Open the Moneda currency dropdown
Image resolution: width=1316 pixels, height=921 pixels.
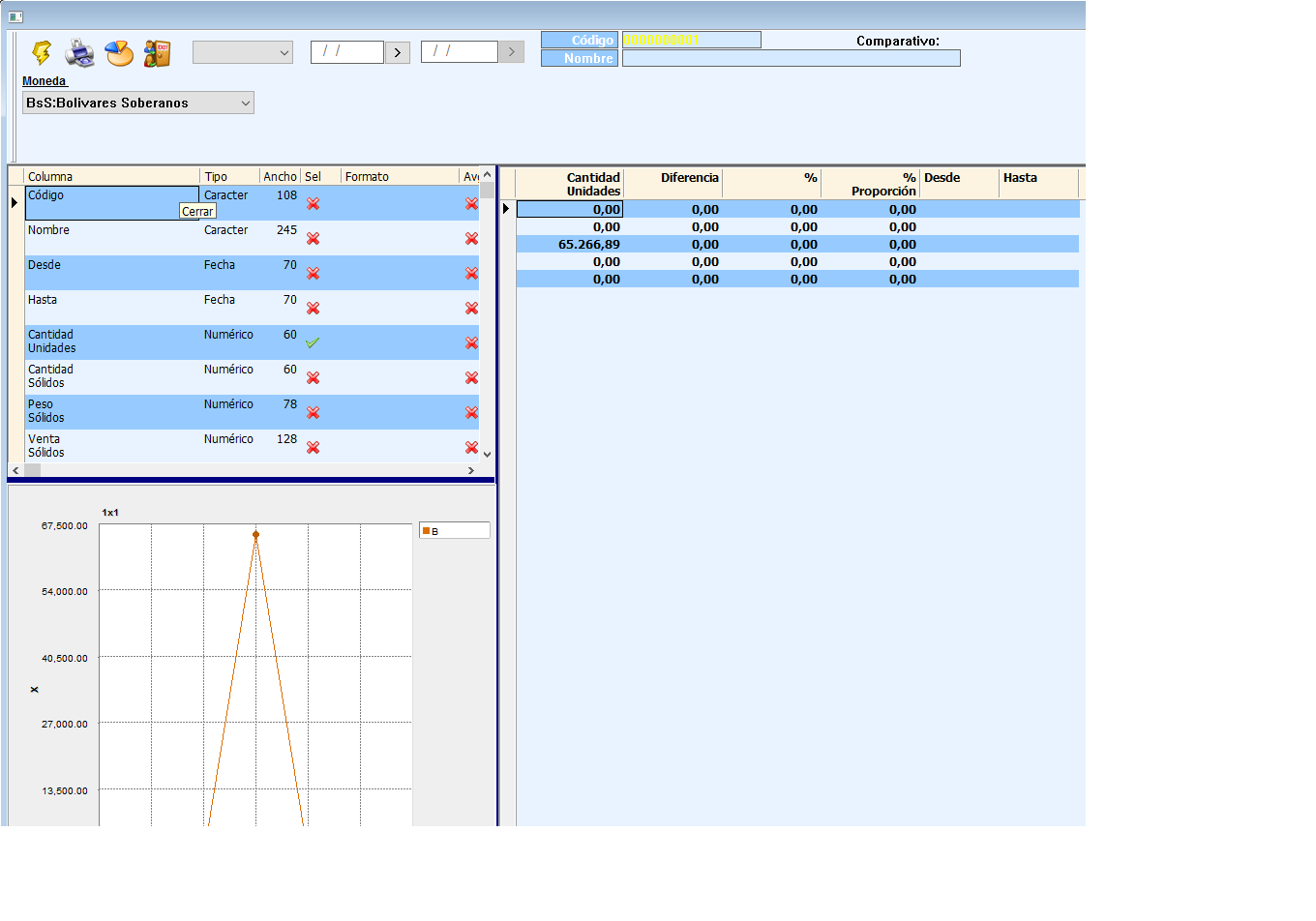(x=138, y=103)
